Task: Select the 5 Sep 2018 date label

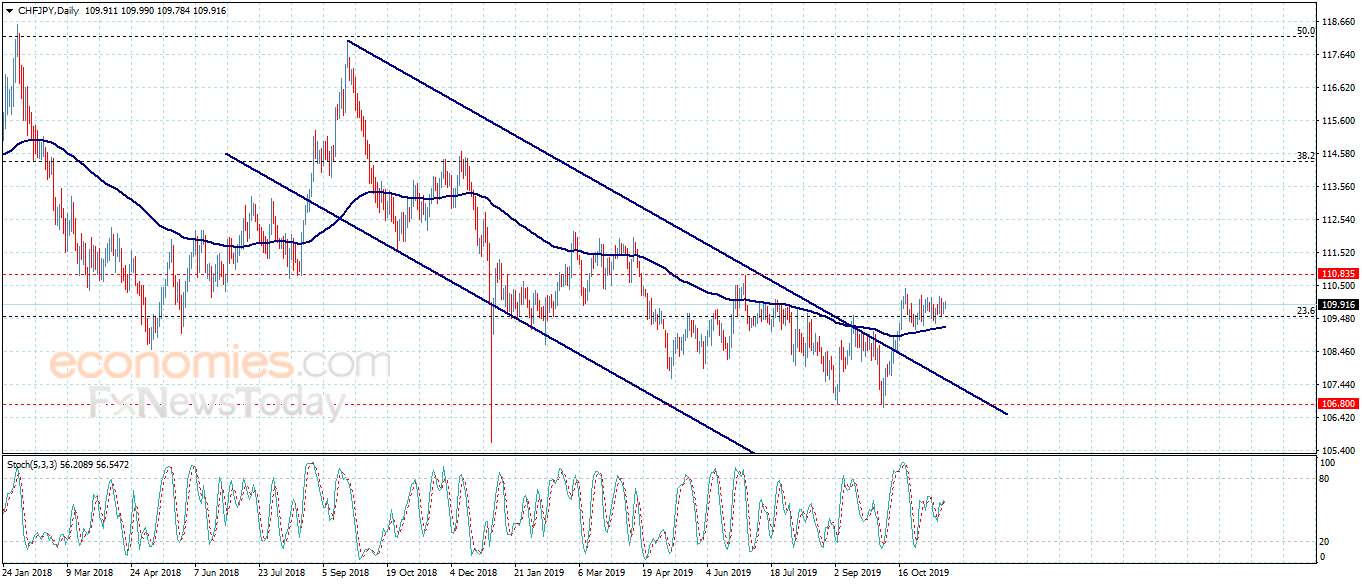Action: (347, 574)
